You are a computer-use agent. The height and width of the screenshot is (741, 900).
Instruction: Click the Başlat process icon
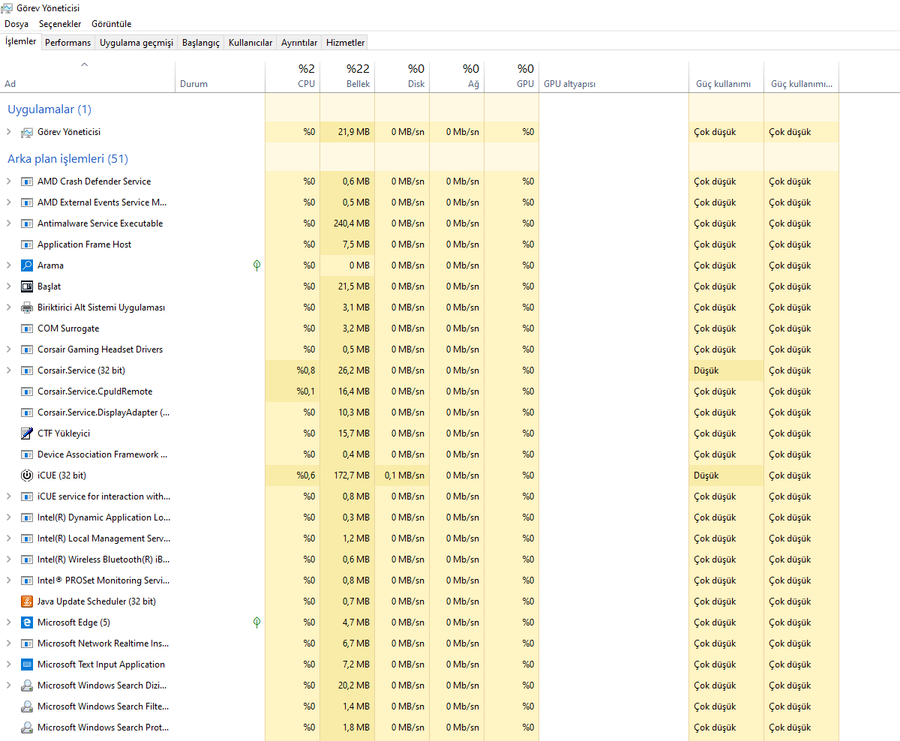tap(26, 286)
